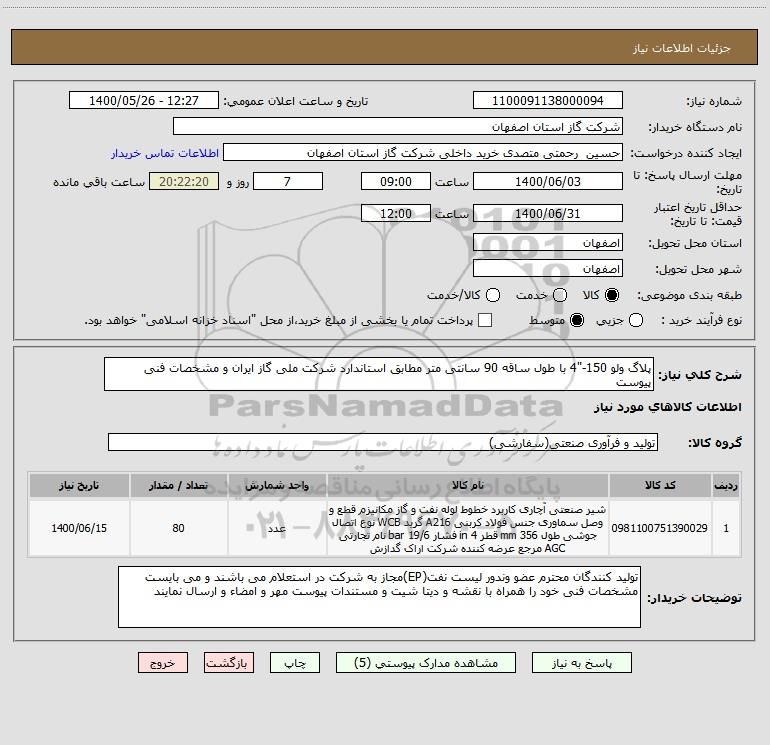
Task: Click the نام کالا column header
Action: (468, 486)
